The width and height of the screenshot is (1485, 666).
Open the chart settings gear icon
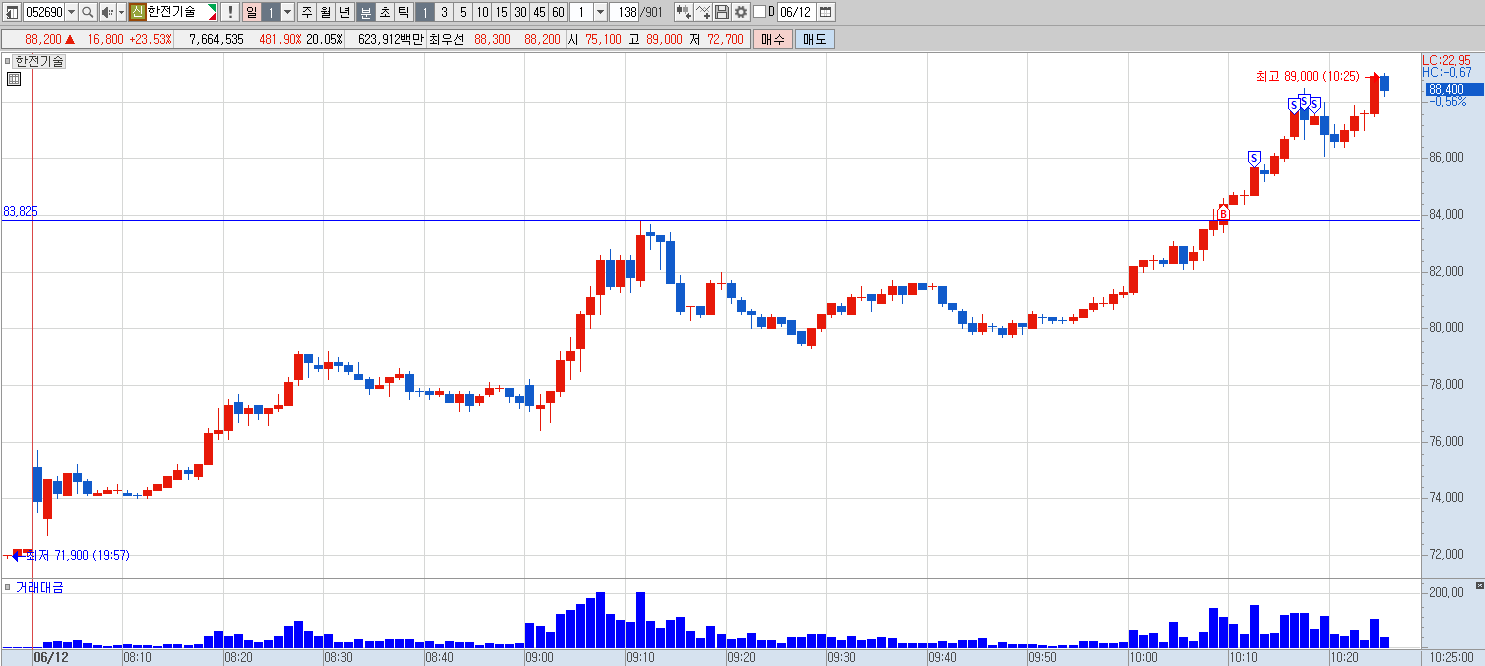[x=740, y=12]
